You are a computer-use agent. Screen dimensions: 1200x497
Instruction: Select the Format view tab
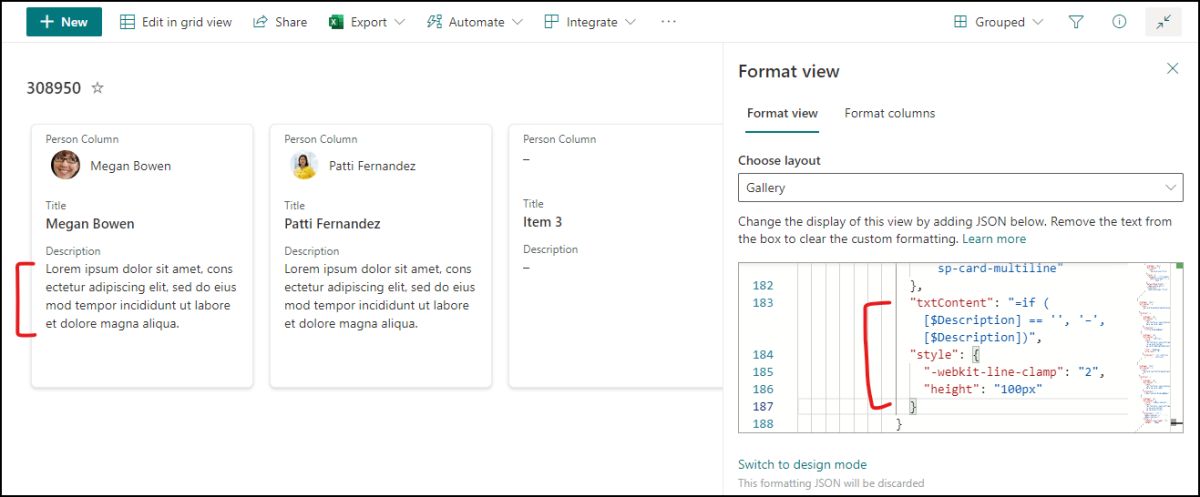tap(782, 113)
